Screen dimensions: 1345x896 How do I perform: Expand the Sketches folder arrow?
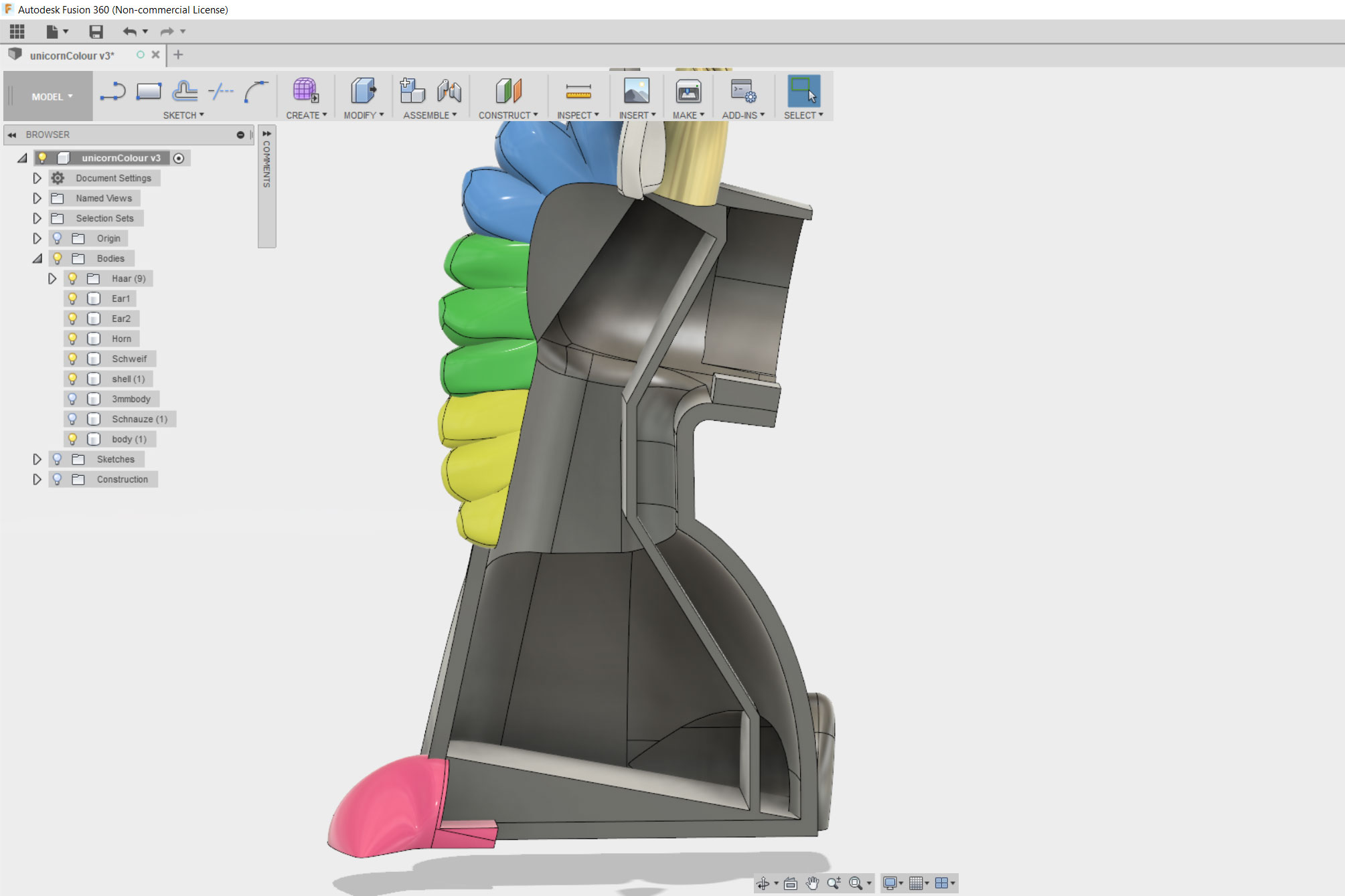(37, 459)
